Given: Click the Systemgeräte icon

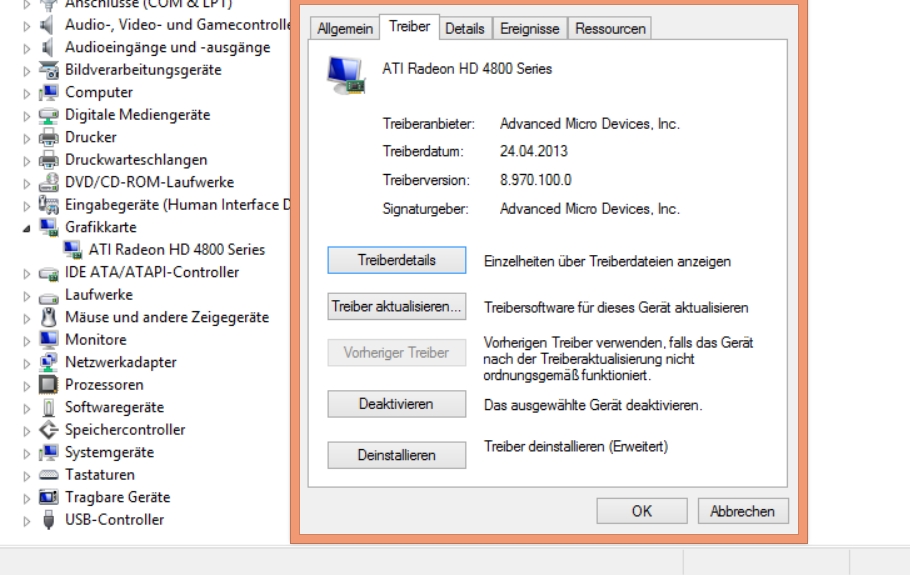Looking at the screenshot, I should pos(48,453).
